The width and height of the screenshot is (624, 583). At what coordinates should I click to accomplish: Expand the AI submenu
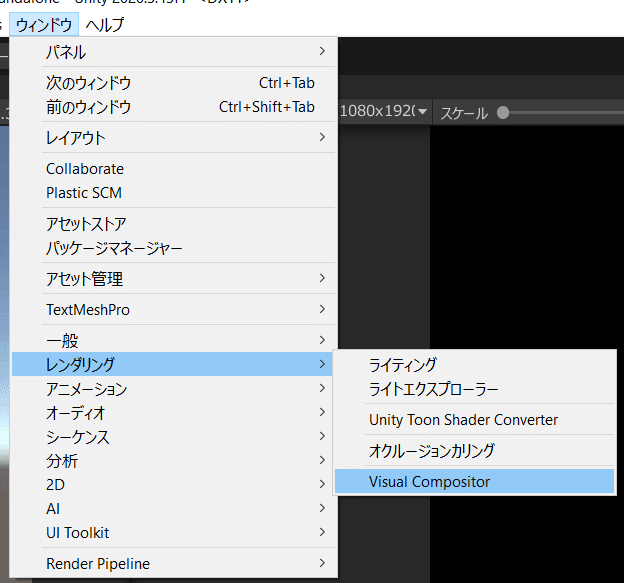[174, 509]
